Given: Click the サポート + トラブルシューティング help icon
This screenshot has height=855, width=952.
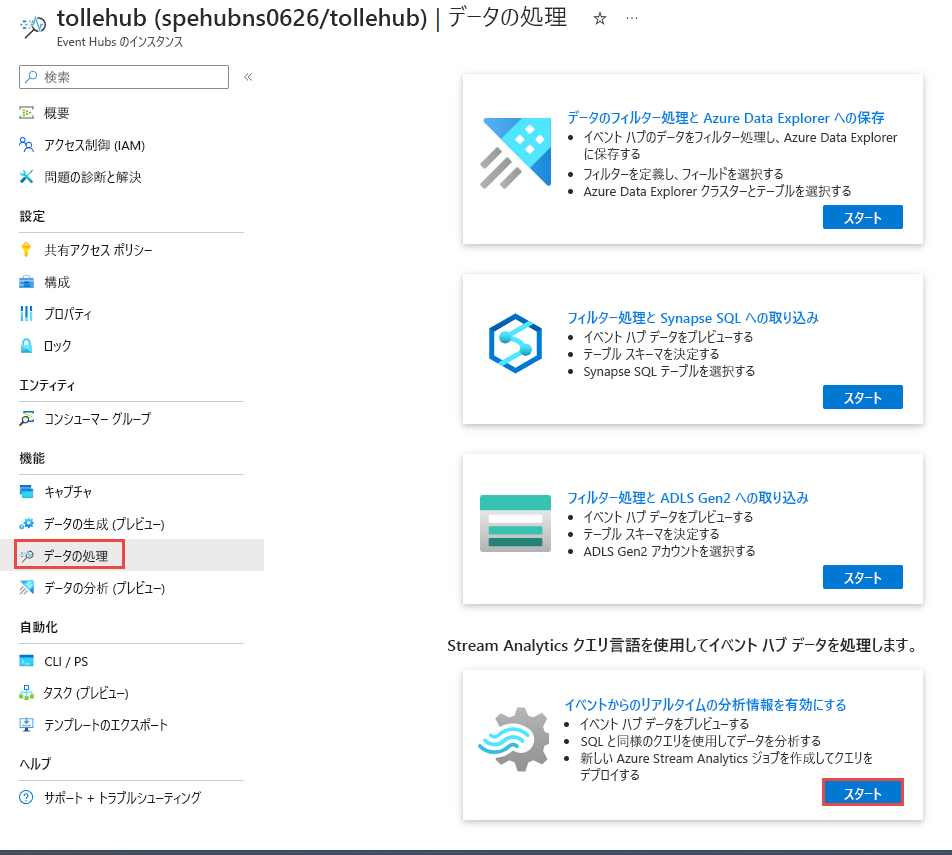Looking at the screenshot, I should tap(26, 797).
